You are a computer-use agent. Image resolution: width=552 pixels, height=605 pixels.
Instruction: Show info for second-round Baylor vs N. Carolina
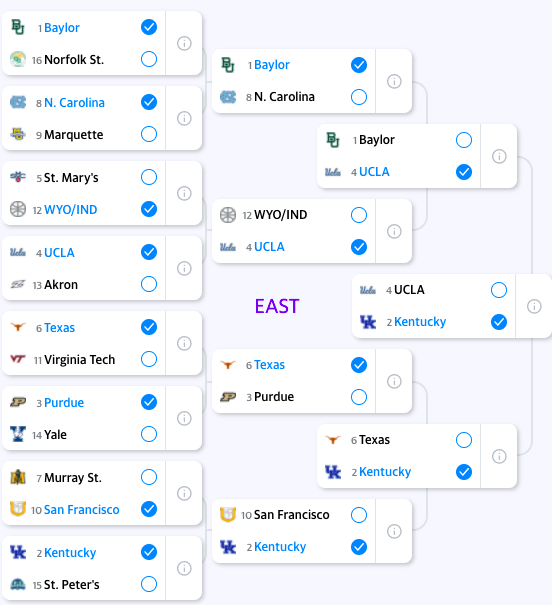click(x=394, y=81)
